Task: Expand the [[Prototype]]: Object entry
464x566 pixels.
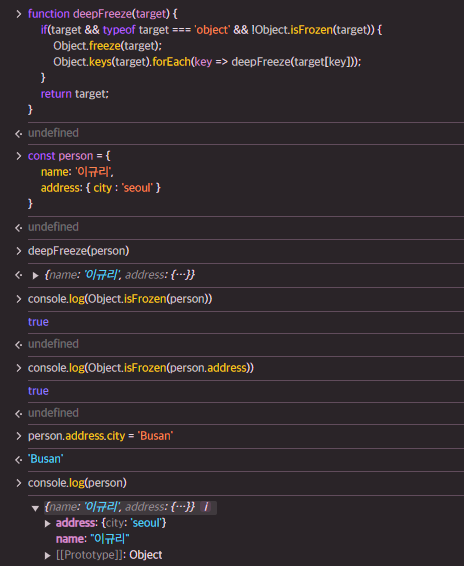Action: [47, 556]
